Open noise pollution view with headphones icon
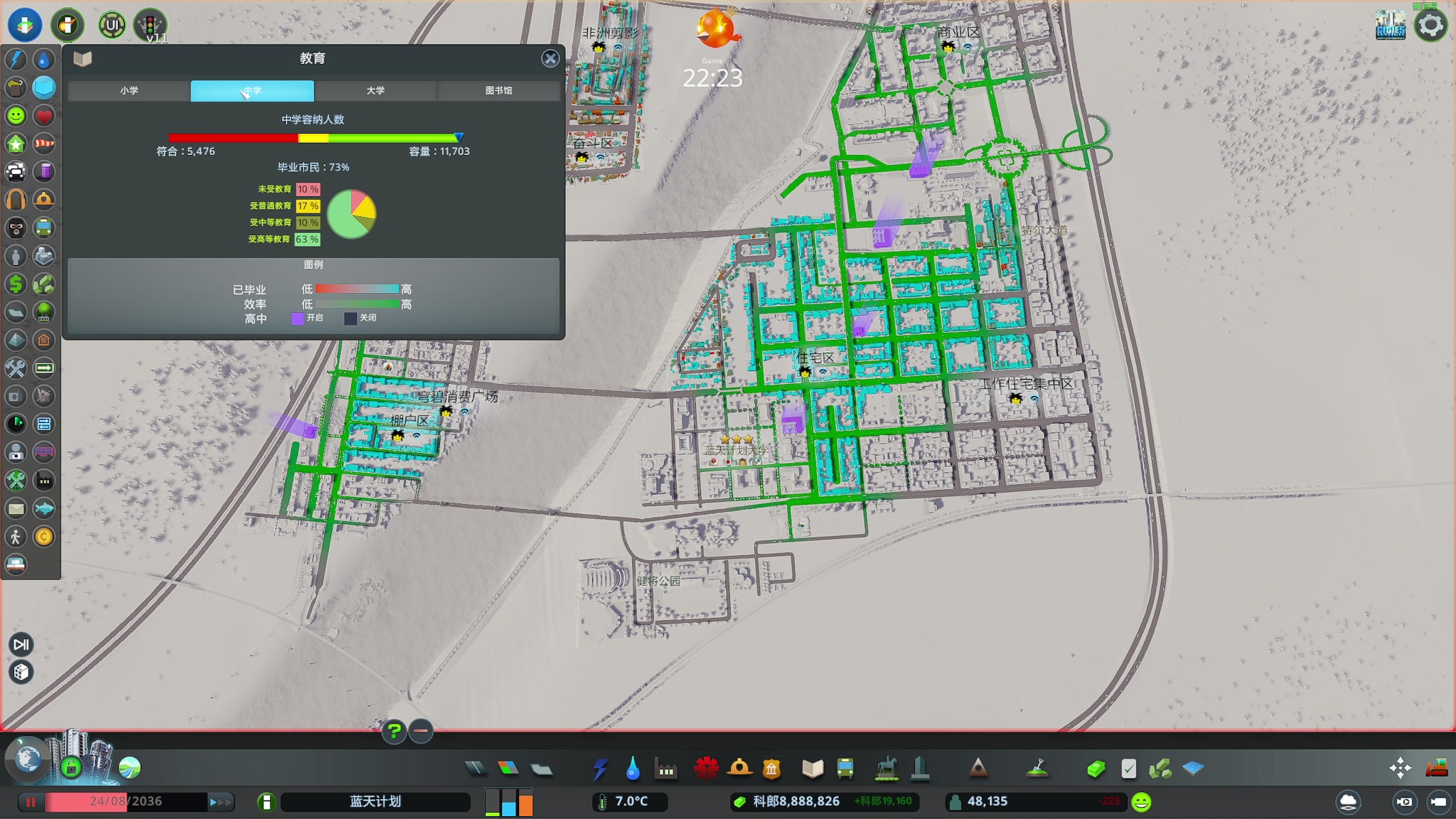Image resolution: width=1456 pixels, height=819 pixels. coord(16,200)
